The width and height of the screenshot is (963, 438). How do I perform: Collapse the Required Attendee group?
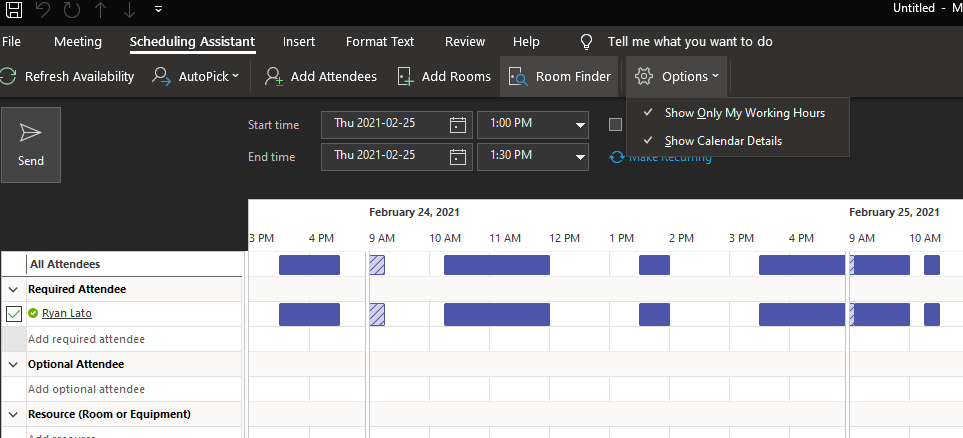tap(14, 289)
